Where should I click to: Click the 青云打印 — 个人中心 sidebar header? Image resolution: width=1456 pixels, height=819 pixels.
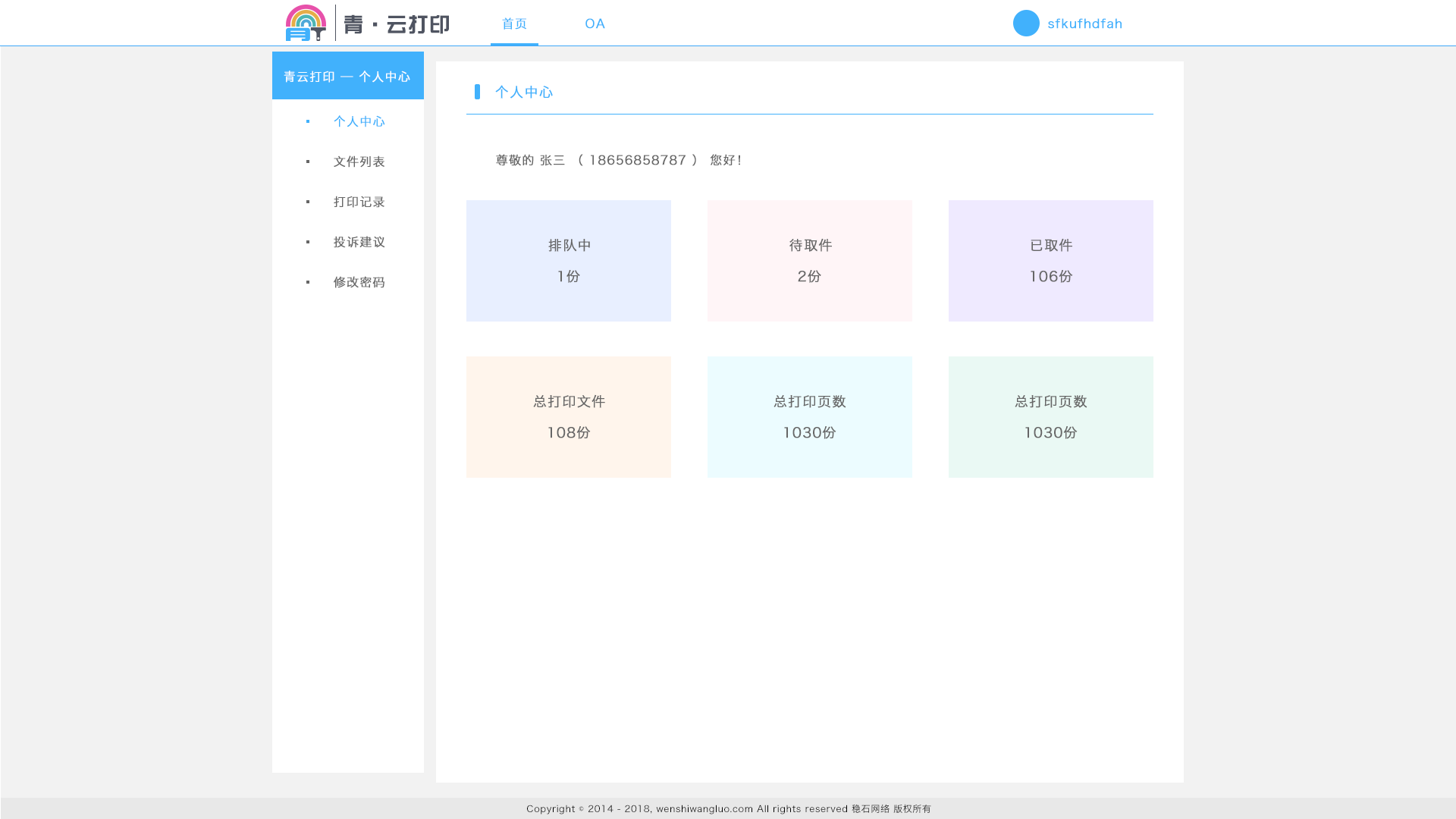coord(347,76)
